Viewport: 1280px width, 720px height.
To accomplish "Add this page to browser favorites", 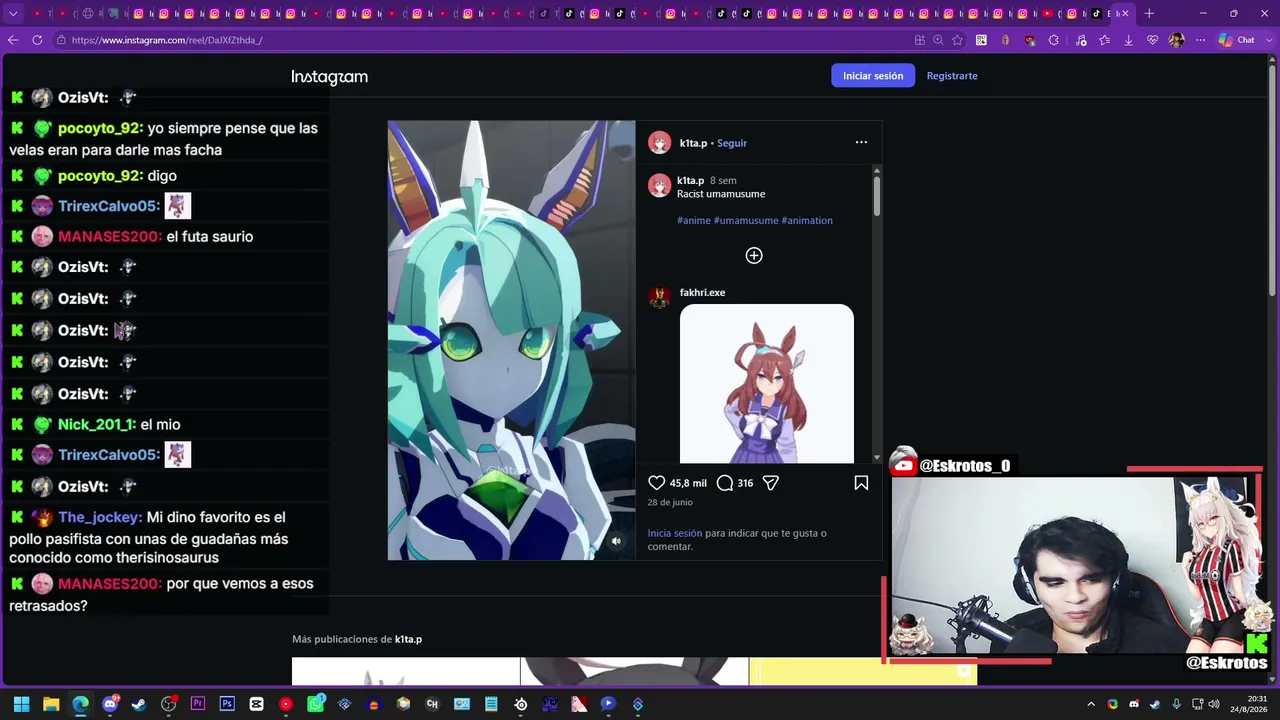I will tap(957, 40).
